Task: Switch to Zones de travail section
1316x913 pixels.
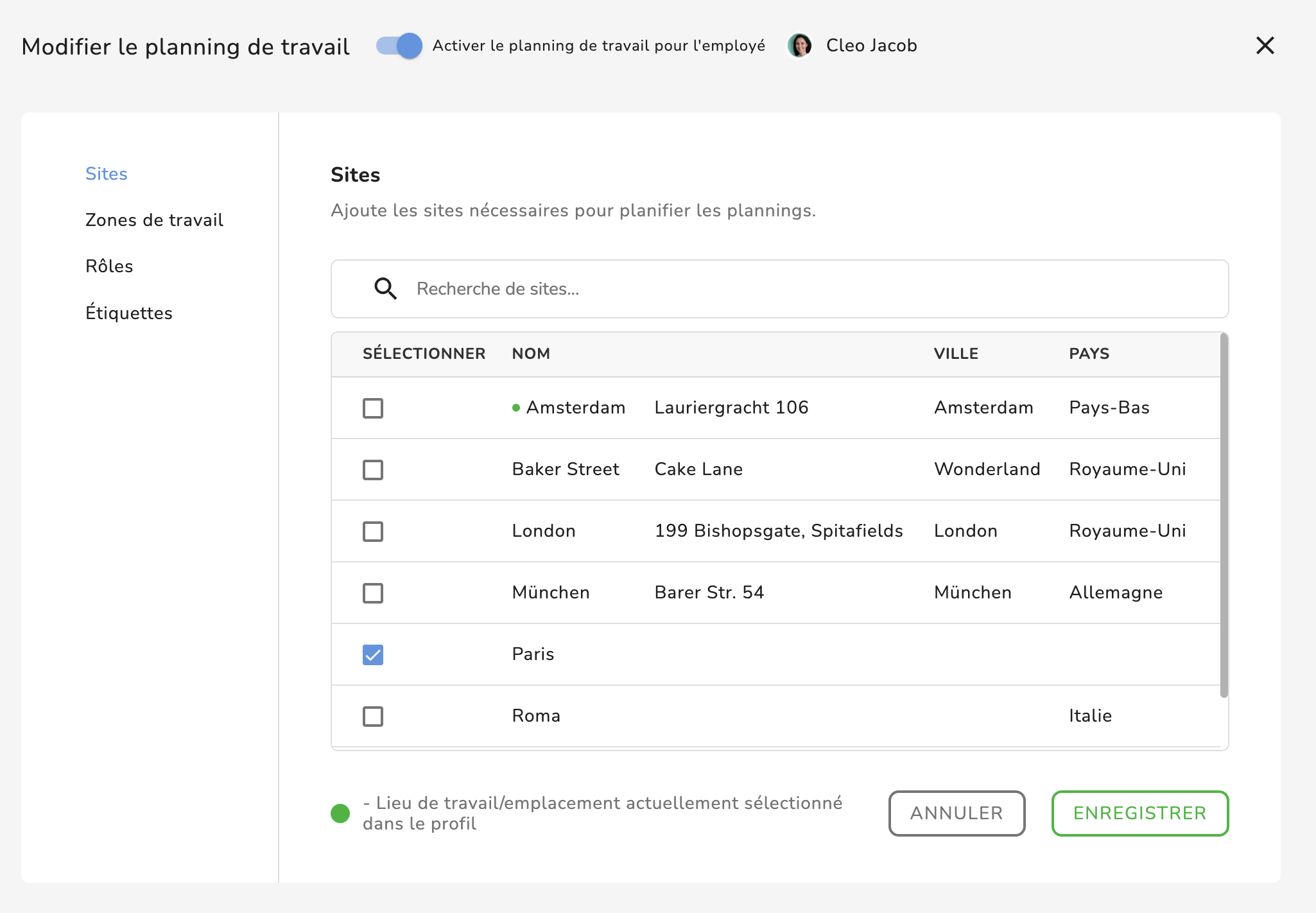Action: (154, 220)
